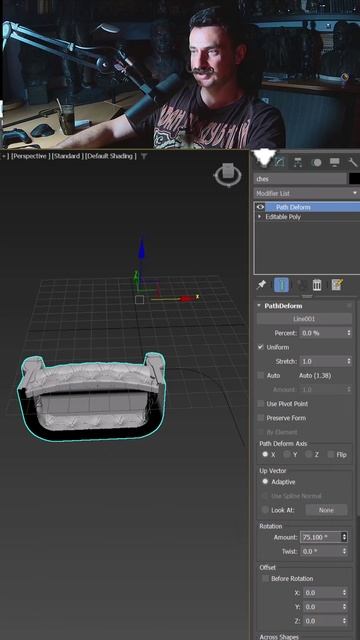Open Configure Modifier Sets icon
The height and width of the screenshot is (640, 360).
(x=337, y=284)
